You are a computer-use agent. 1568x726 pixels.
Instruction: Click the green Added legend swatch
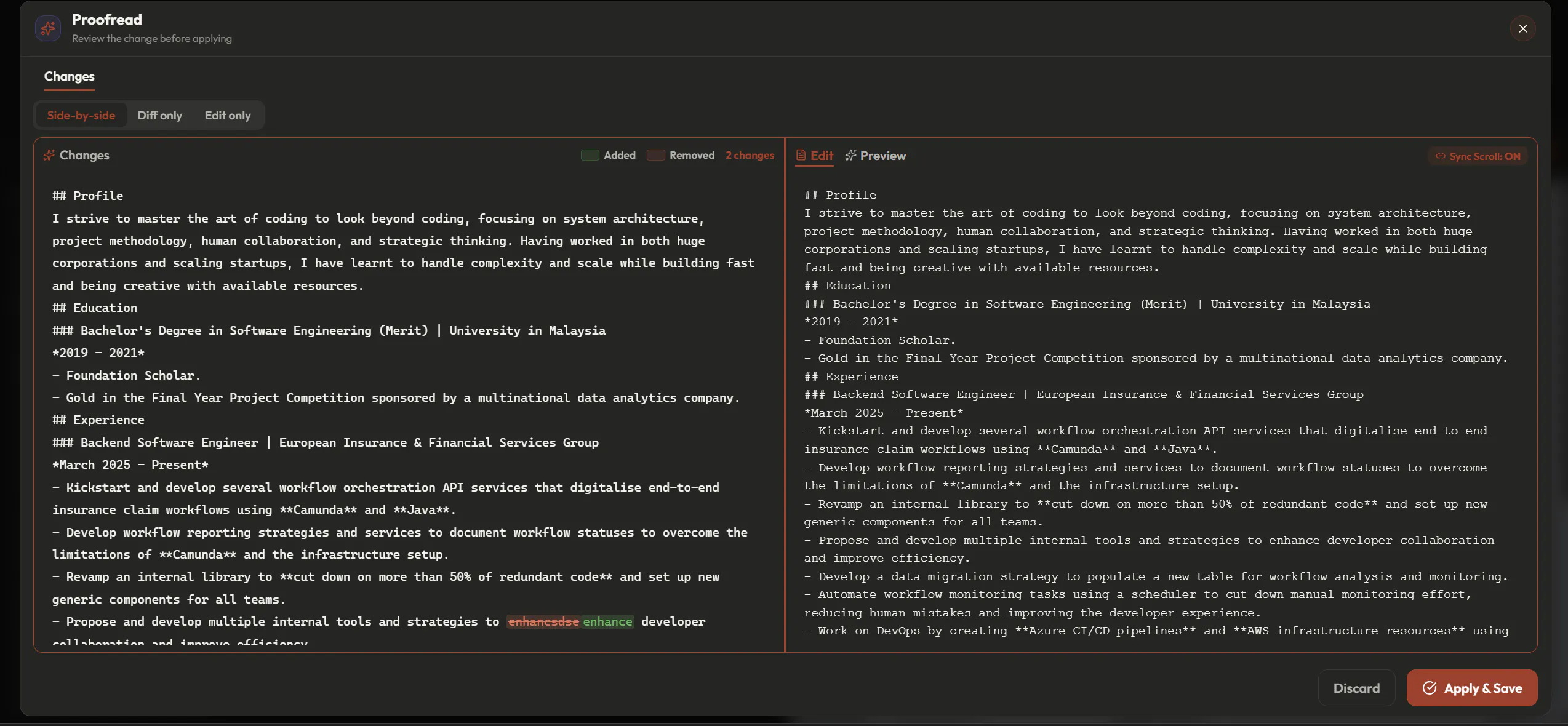coord(590,155)
